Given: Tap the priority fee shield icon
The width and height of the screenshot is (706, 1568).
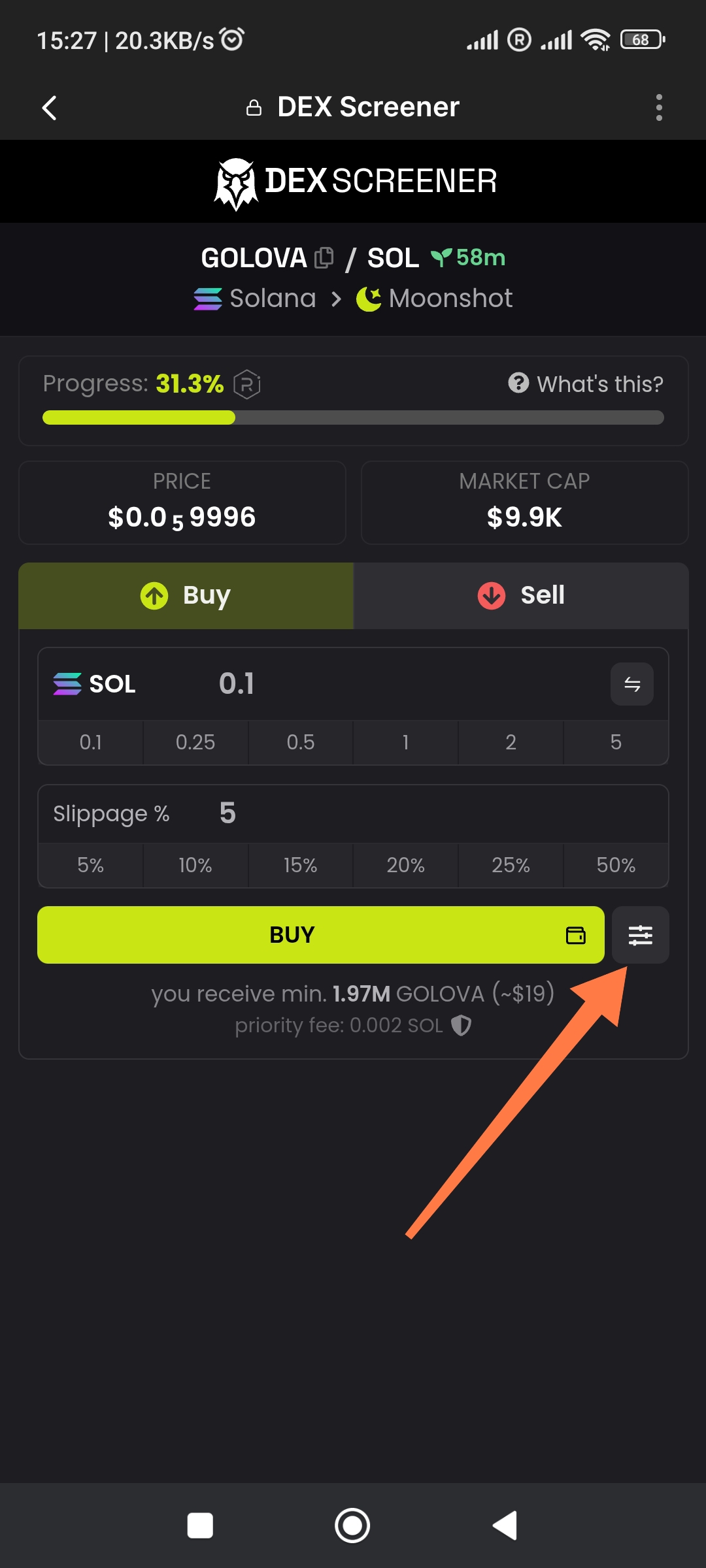Looking at the screenshot, I should 462,1025.
